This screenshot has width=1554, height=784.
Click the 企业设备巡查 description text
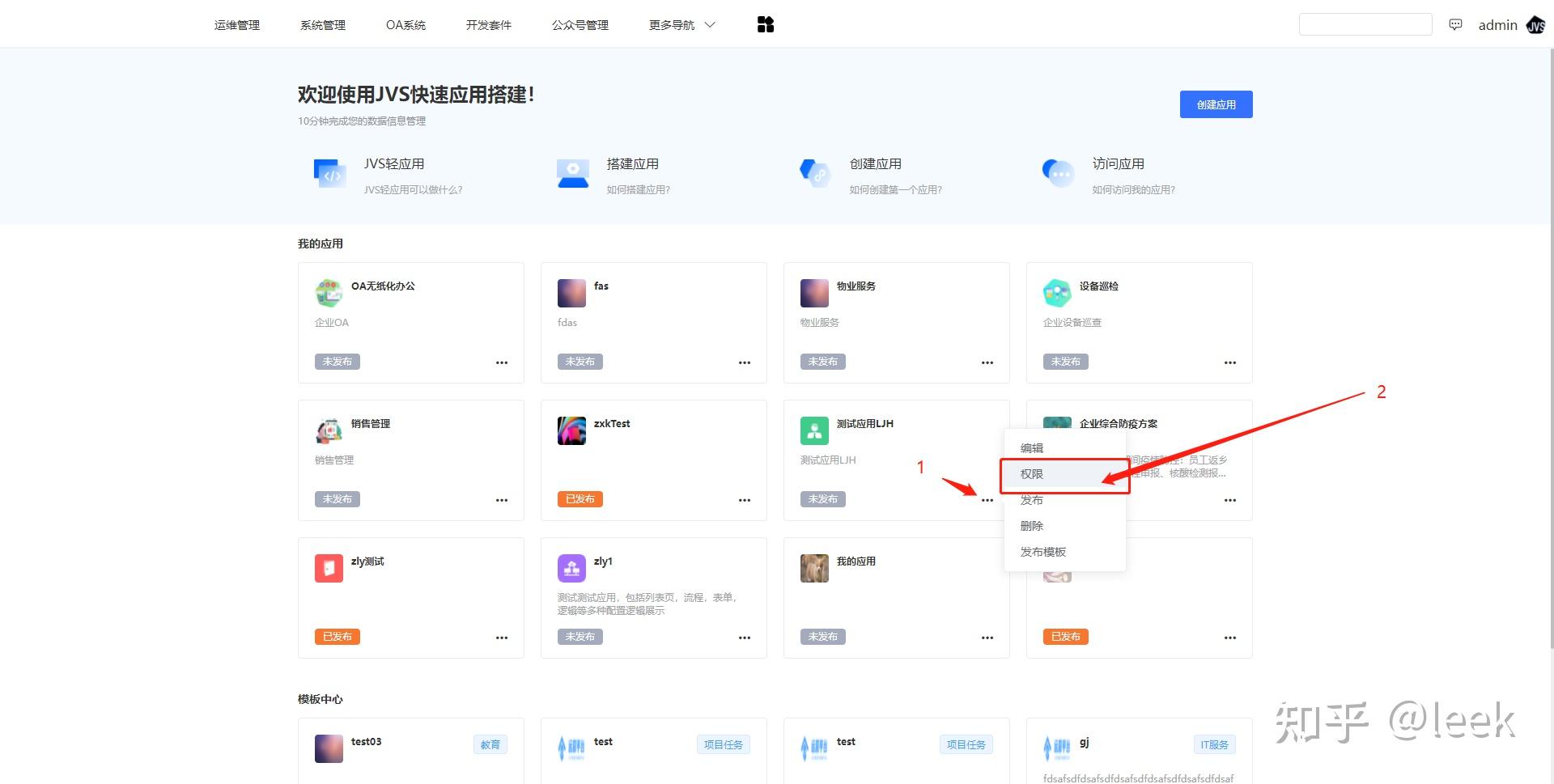click(x=1072, y=323)
